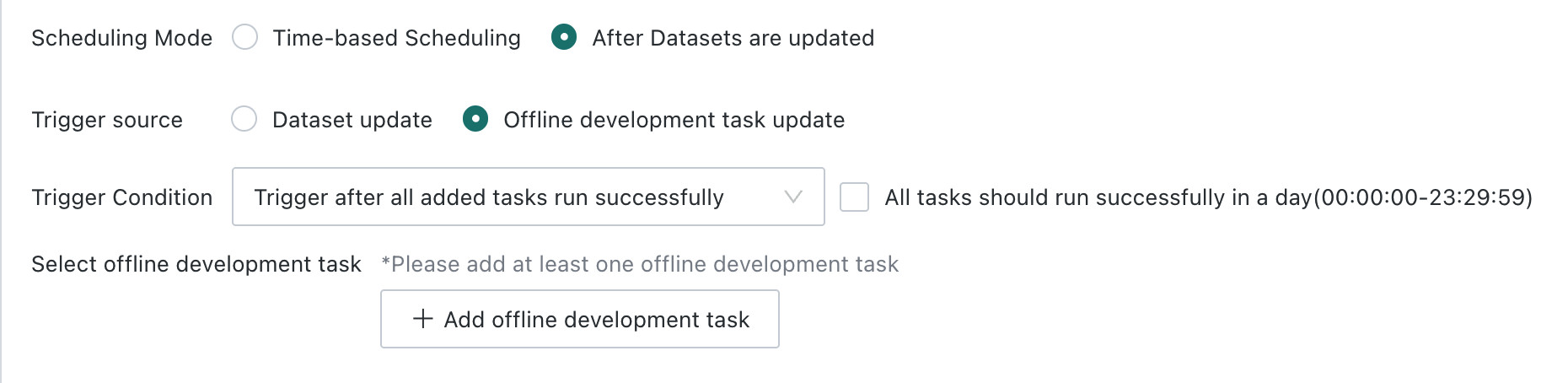Select Dataset update as trigger source
Viewport: 1568px width, 383px height.
coord(244,119)
